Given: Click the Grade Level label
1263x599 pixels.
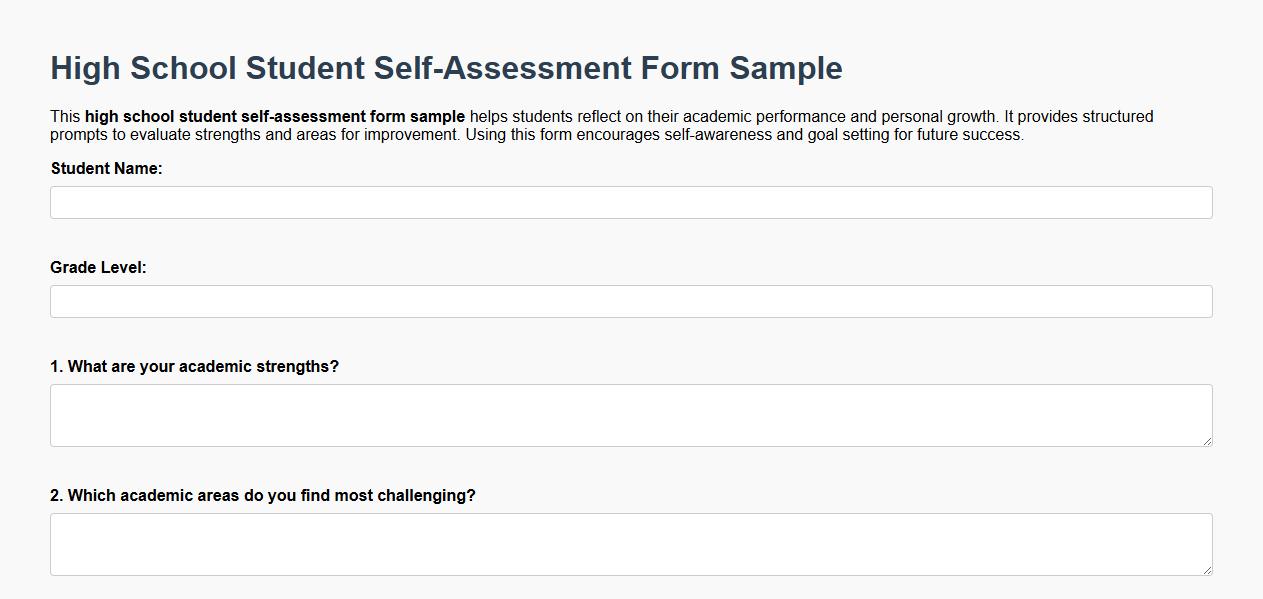Looking at the screenshot, I should click(99, 267).
